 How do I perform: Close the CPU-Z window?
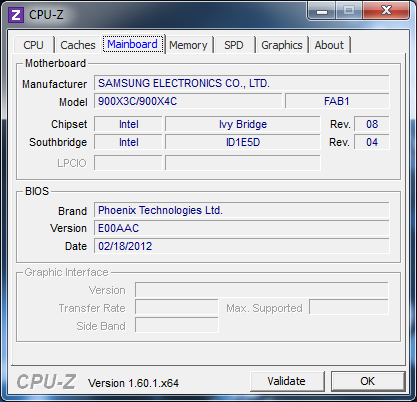pos(386,11)
